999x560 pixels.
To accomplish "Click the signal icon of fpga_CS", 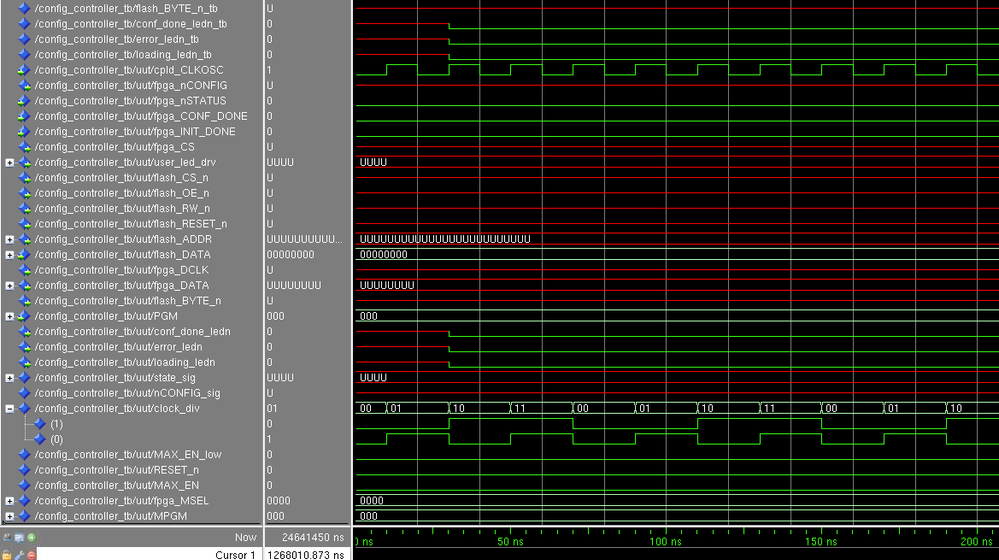I will [x=24, y=147].
